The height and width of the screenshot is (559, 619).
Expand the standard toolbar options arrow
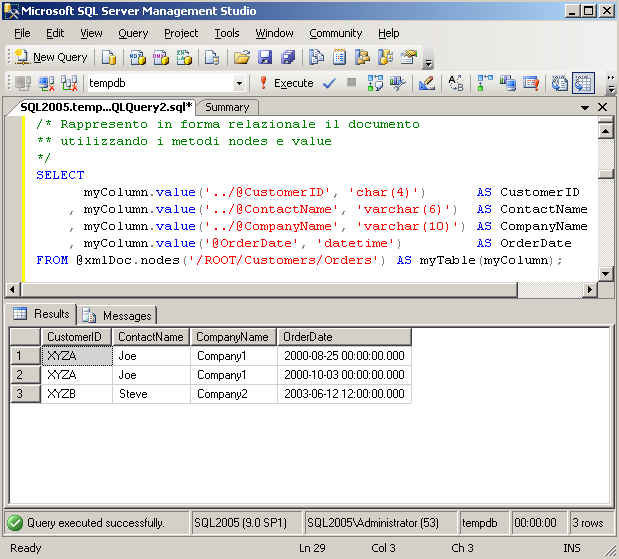point(428,62)
